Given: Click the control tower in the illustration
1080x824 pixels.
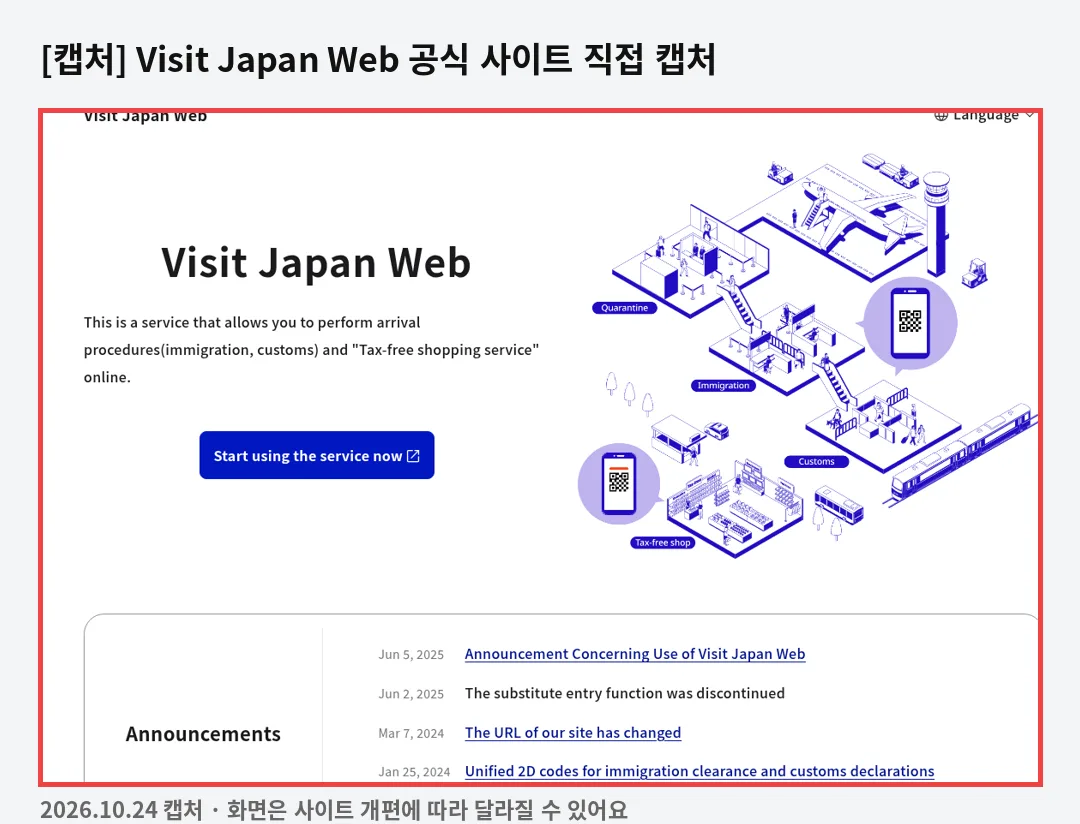Looking at the screenshot, I should tap(937, 222).
